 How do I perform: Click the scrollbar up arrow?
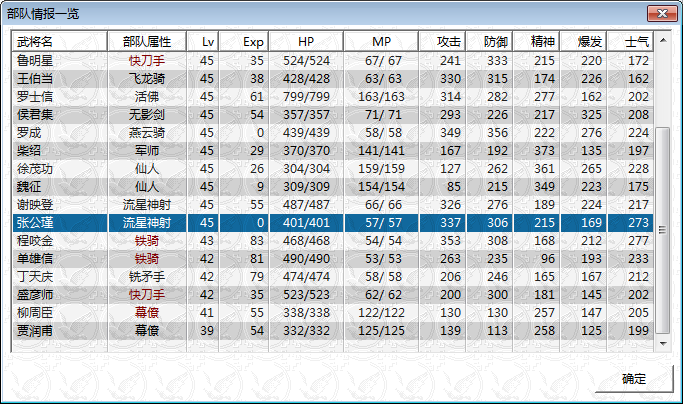(x=663, y=41)
